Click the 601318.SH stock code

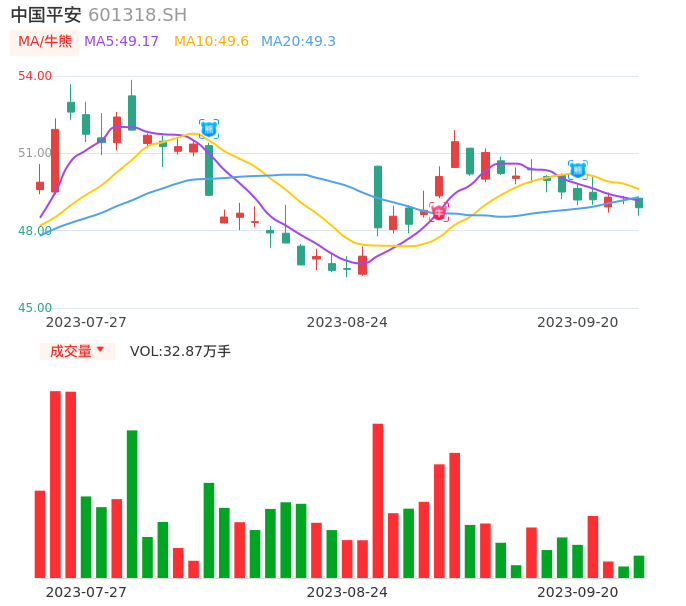coord(137,15)
